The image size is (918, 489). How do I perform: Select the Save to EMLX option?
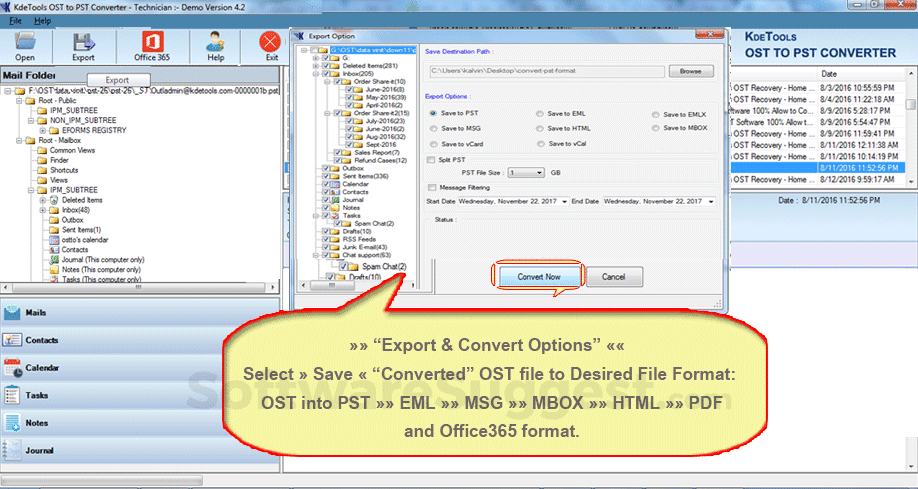point(656,115)
